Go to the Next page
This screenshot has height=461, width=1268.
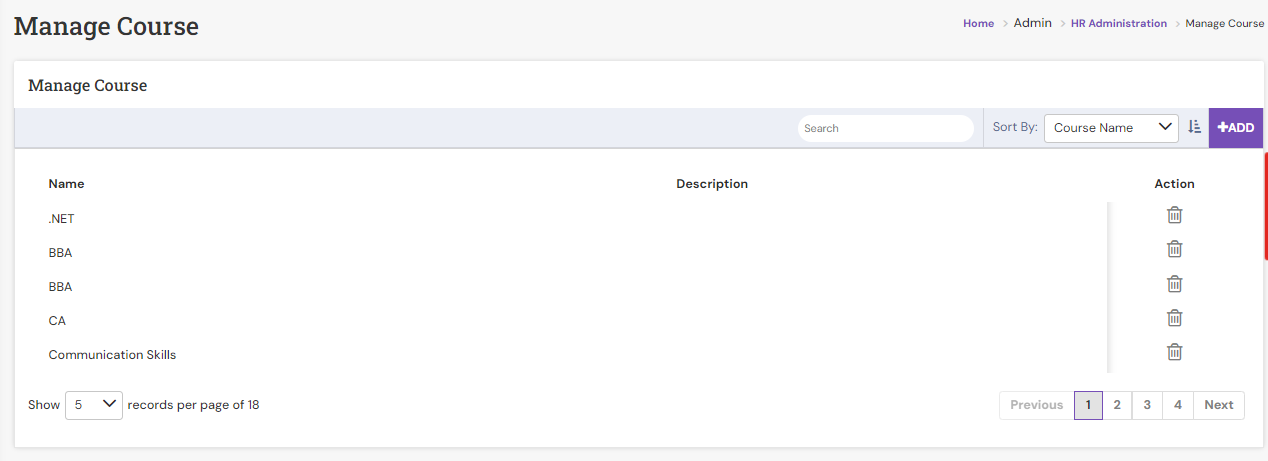pyautogui.click(x=1219, y=405)
